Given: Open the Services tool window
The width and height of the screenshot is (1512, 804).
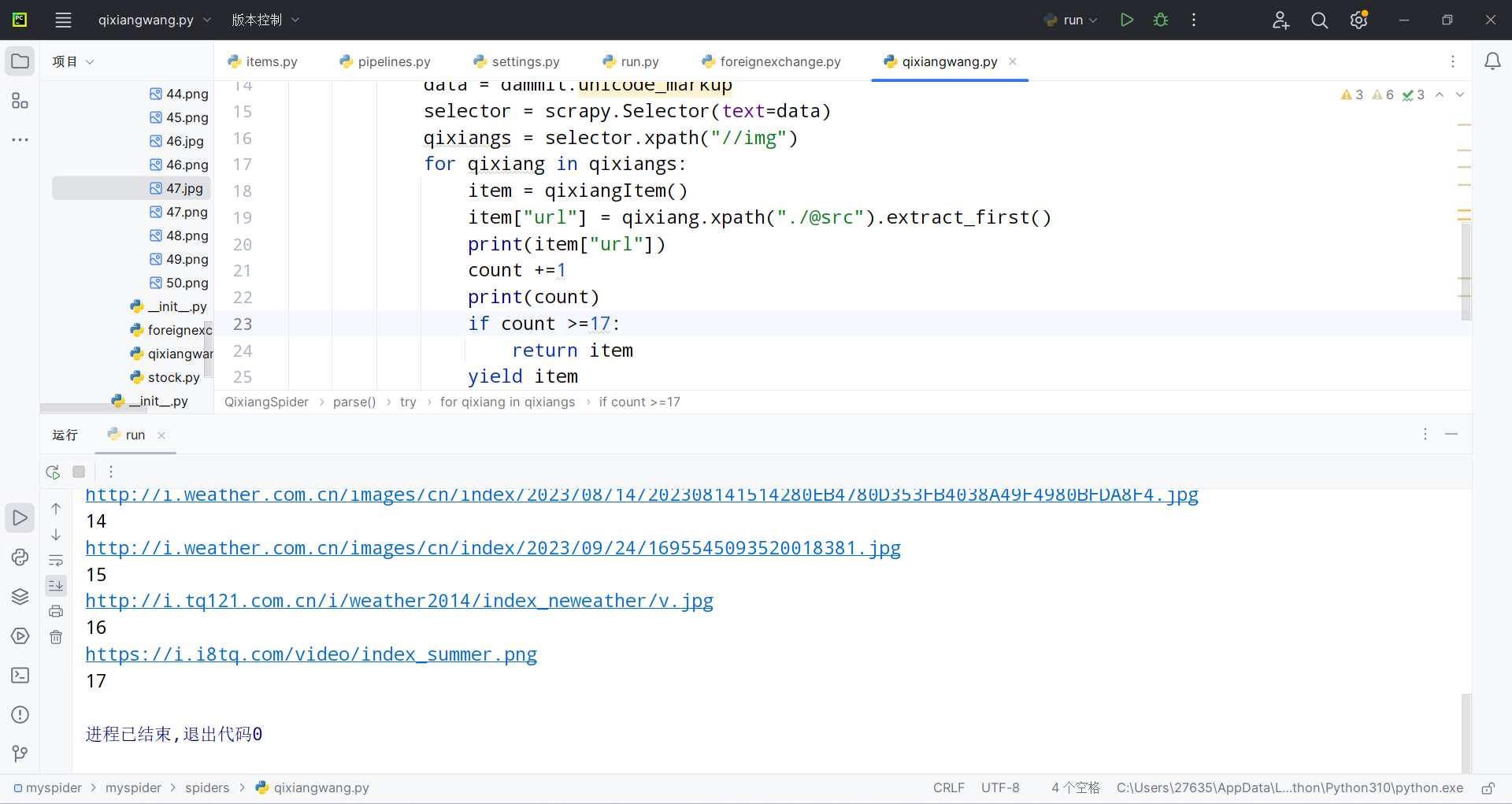Looking at the screenshot, I should [20, 636].
